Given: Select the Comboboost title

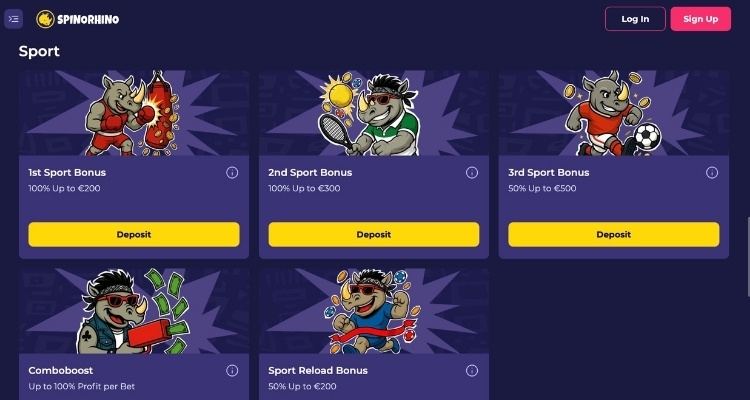Looking at the screenshot, I should pos(61,371).
